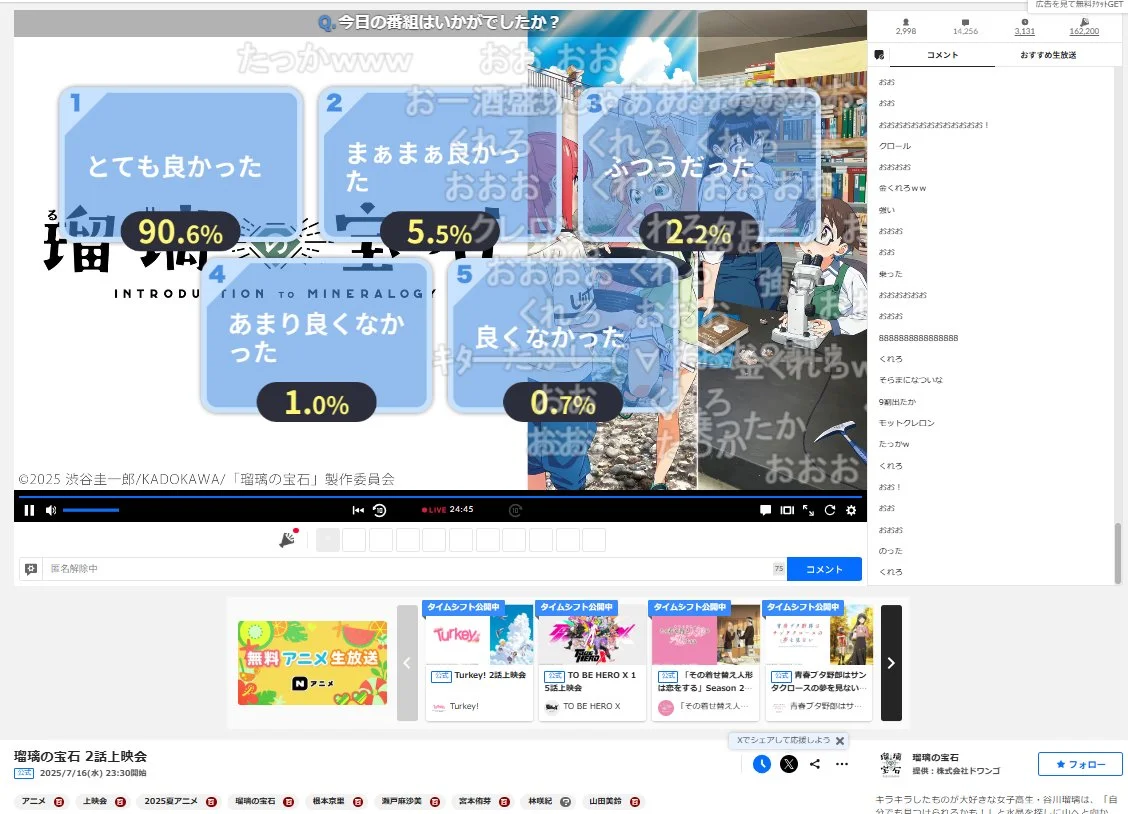Viewport: 1128px width, 814px height.
Task: Open the TO BE HERO X 15話上映会 card
Action: [593, 662]
